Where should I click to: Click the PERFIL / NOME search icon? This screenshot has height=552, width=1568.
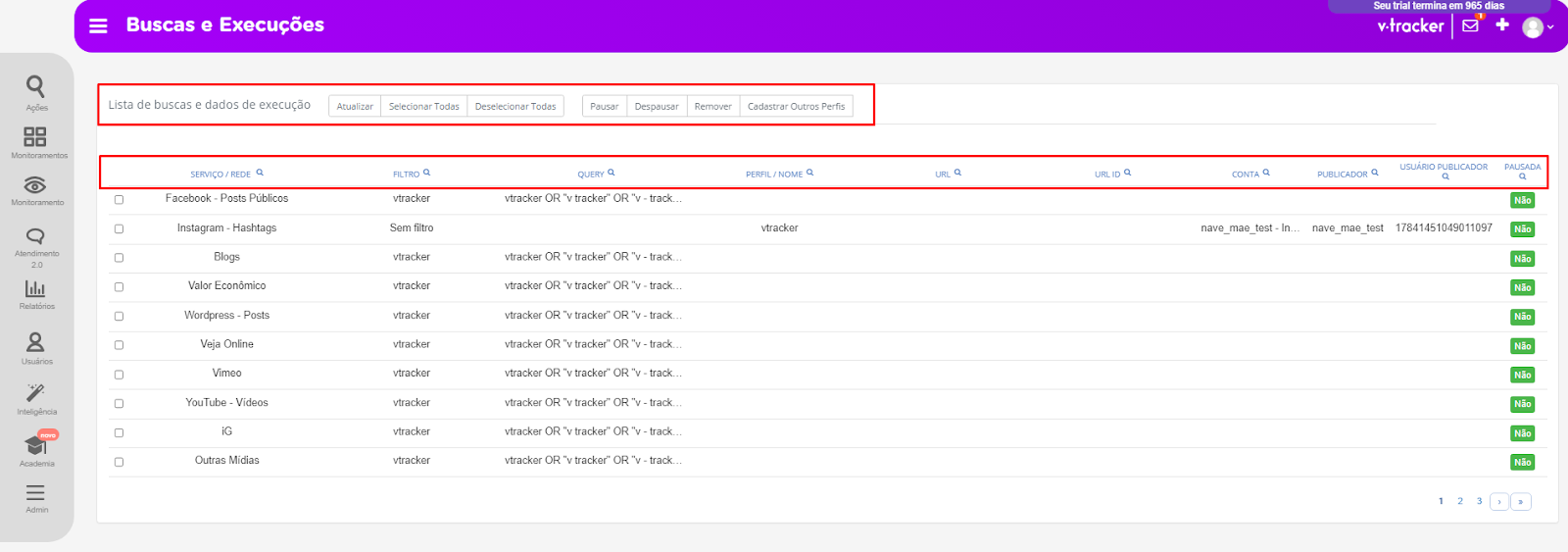point(809,173)
